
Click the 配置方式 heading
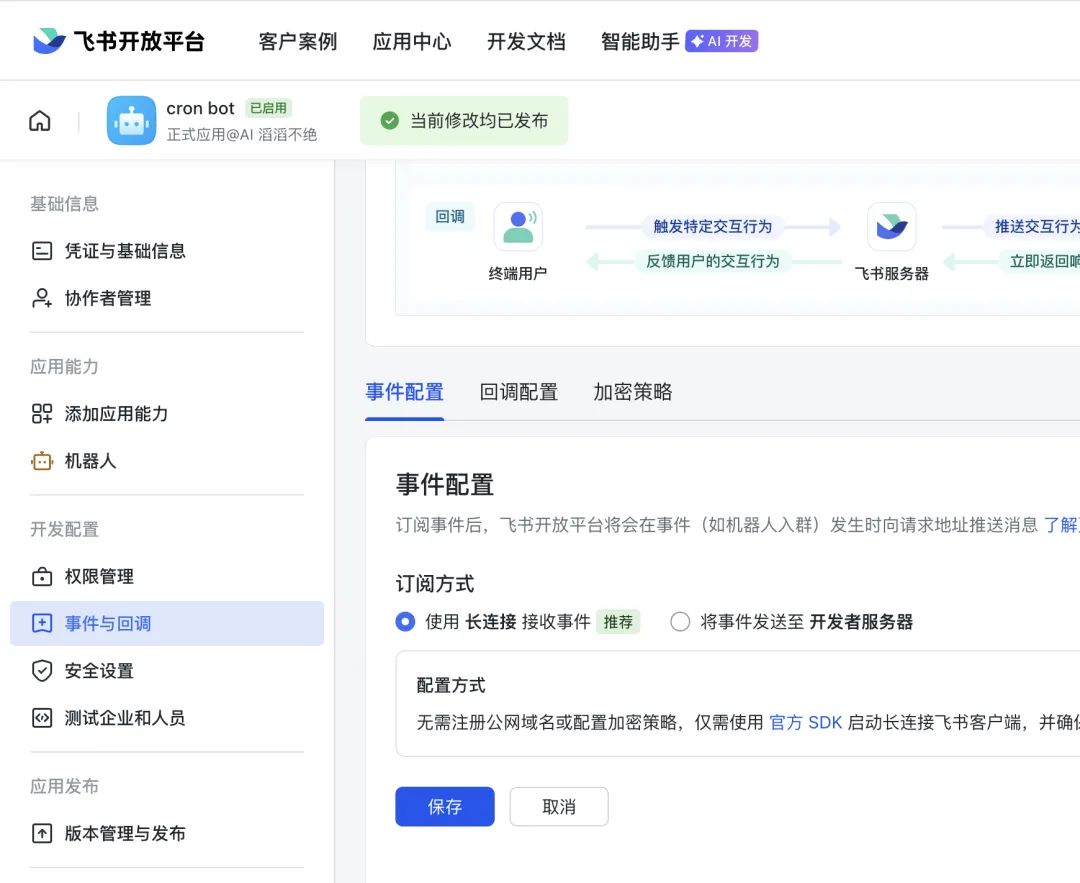coord(451,685)
